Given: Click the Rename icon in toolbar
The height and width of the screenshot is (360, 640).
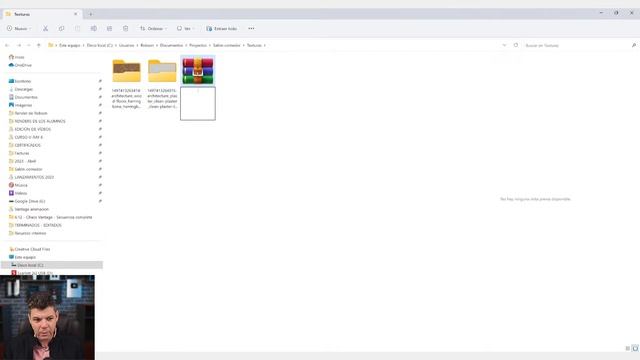Looking at the screenshot, I should coord(93,29).
